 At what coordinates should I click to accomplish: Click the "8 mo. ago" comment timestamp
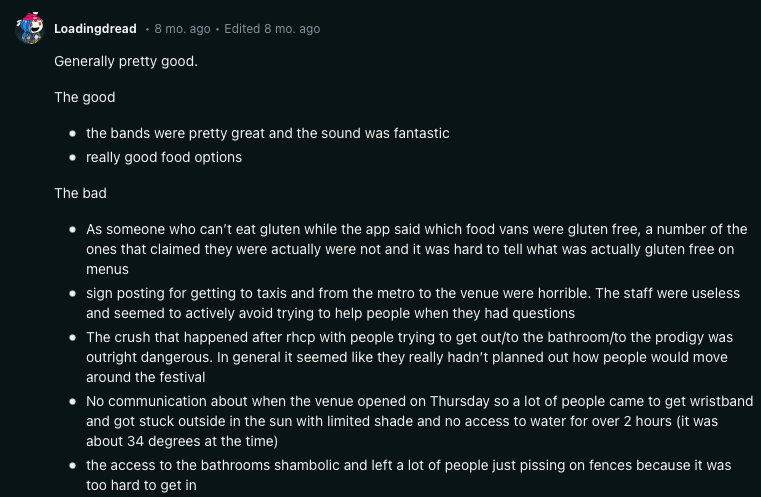tap(182, 29)
